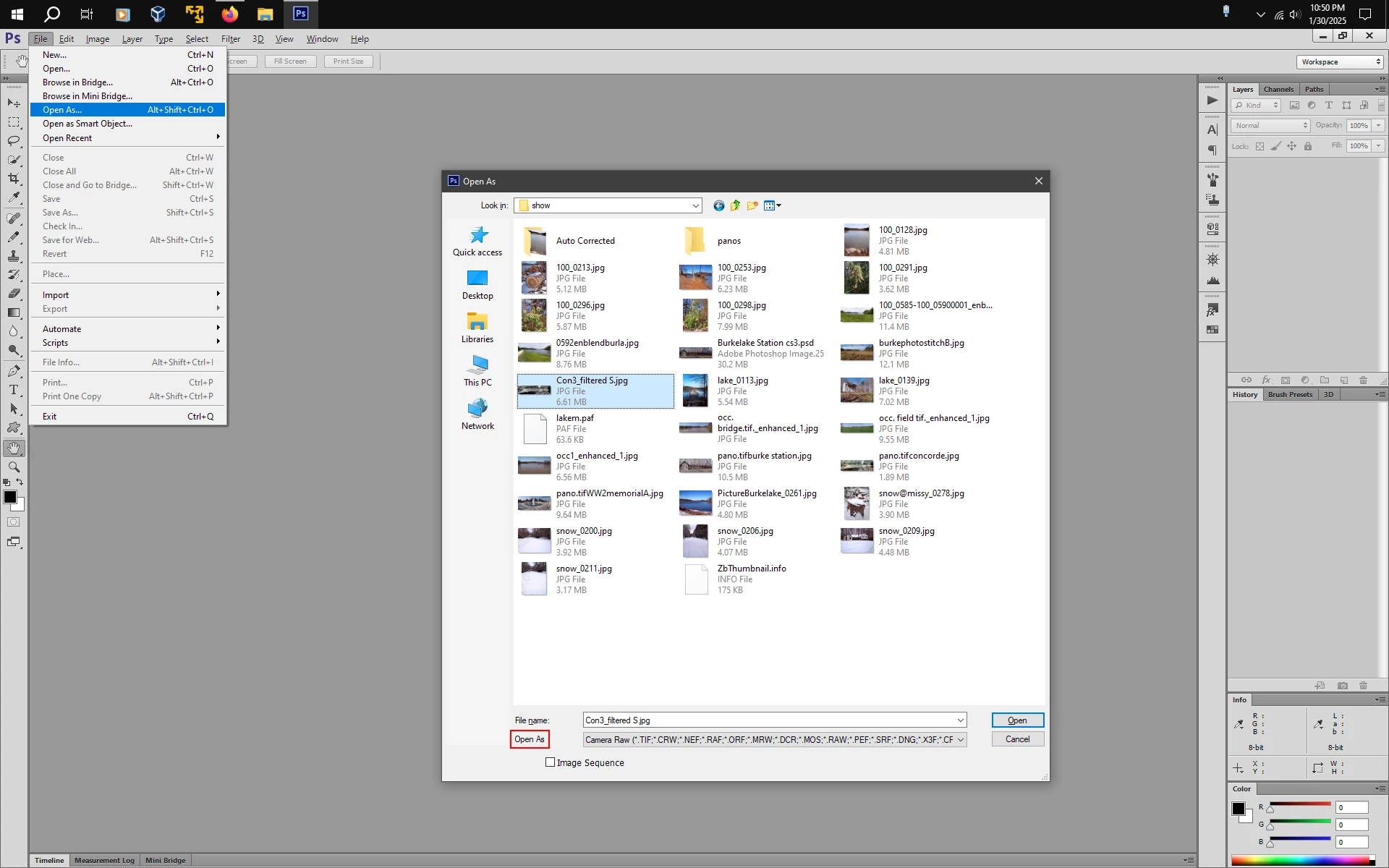Toggle Quick Mask mode
The height and width of the screenshot is (868, 1389).
14,522
